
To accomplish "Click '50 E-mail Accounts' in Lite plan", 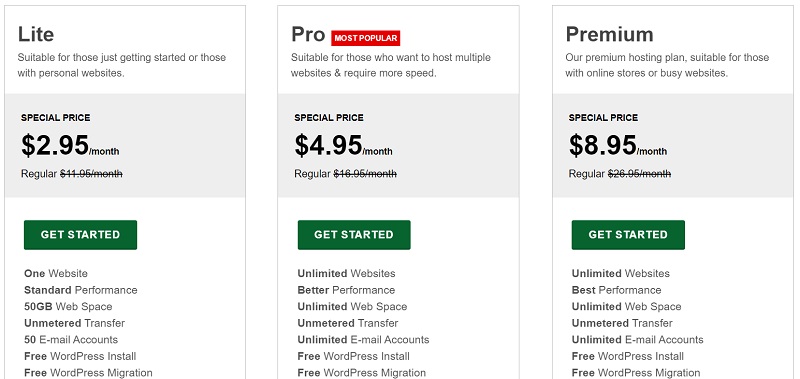I will pyautogui.click(x=71, y=340).
